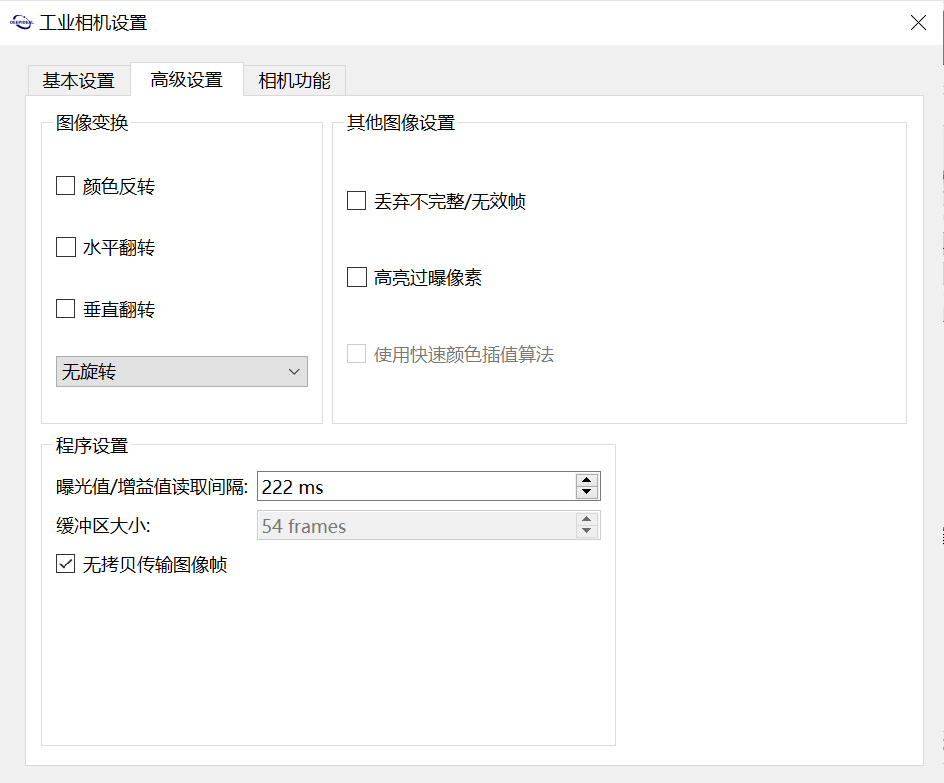Increase the 读取间隔 value with up arrow
Image resolution: width=944 pixels, height=783 pixels.
[587, 481]
